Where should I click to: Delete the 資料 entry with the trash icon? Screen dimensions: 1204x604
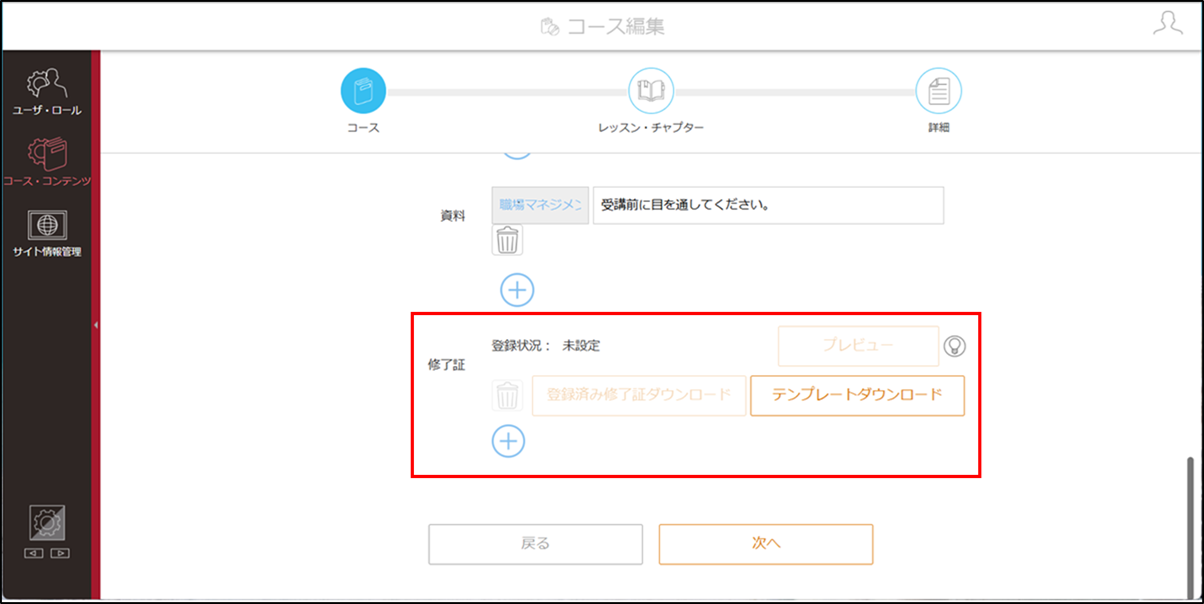click(508, 240)
